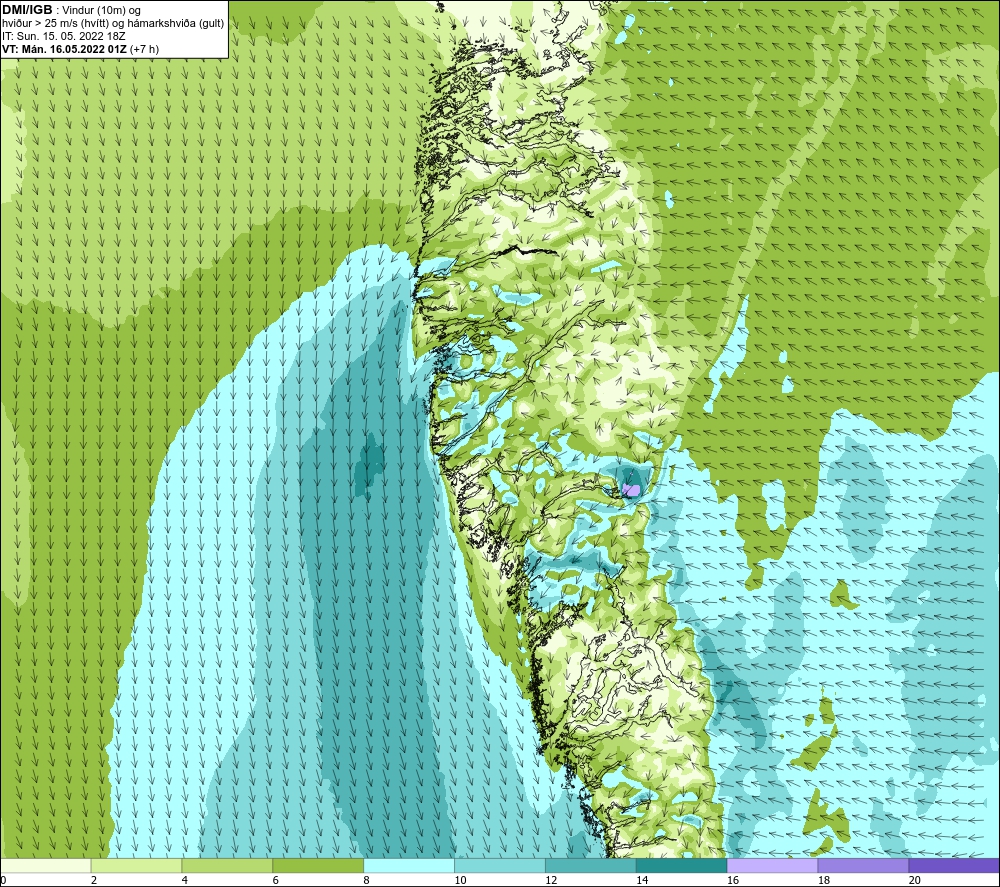The width and height of the screenshot is (1000, 887).
Task: Click the legend scale number 16
Action: pos(733,880)
